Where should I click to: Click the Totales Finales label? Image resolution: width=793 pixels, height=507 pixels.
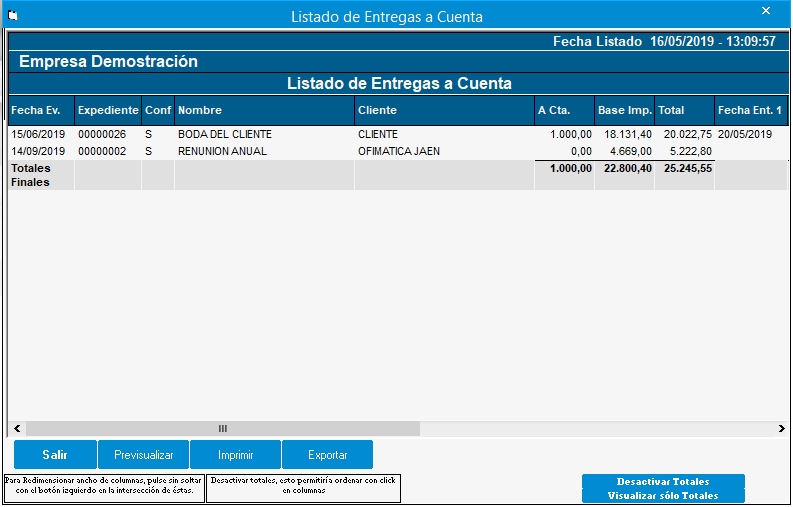pyautogui.click(x=31, y=175)
